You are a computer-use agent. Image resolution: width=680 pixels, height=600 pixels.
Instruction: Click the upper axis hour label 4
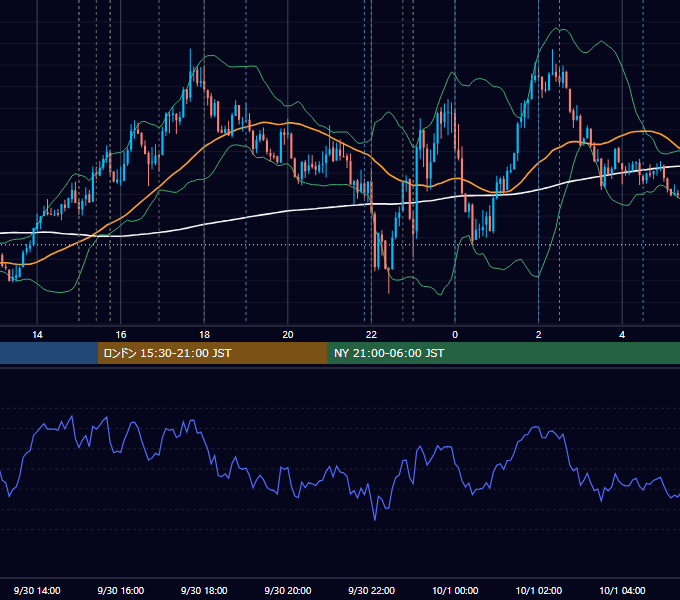(x=622, y=335)
